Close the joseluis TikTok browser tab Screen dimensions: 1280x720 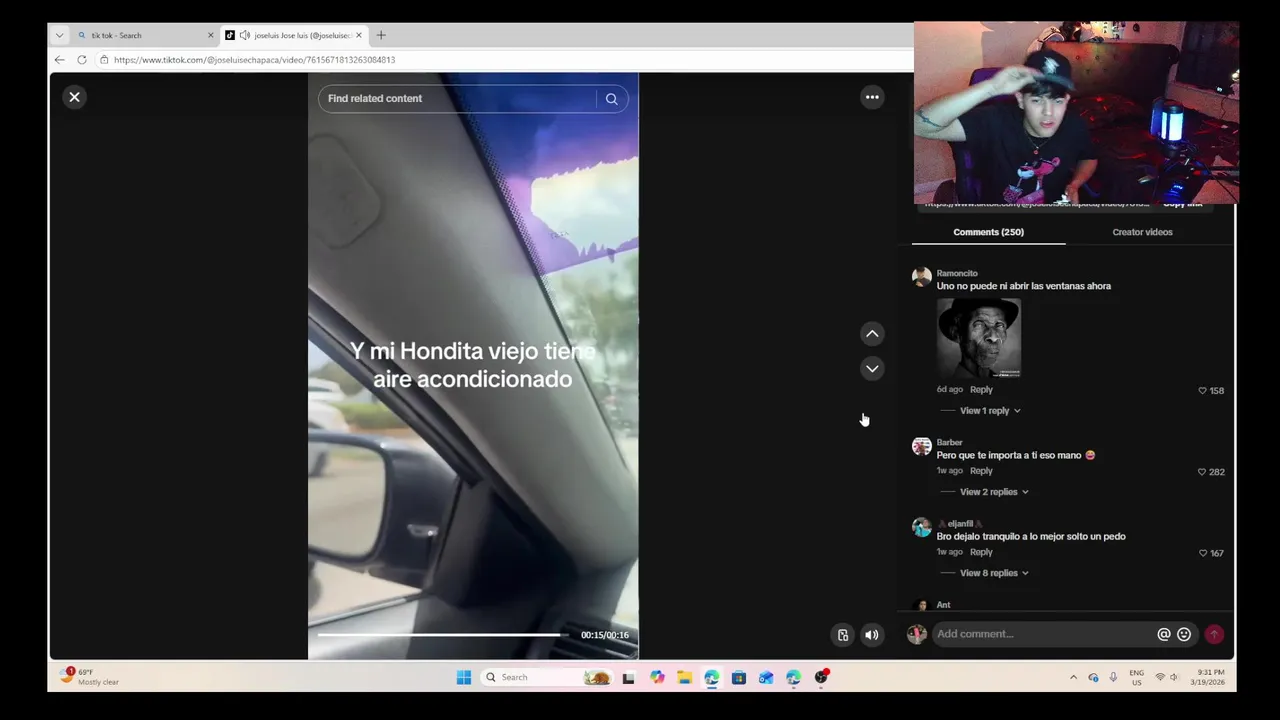pyautogui.click(x=359, y=35)
